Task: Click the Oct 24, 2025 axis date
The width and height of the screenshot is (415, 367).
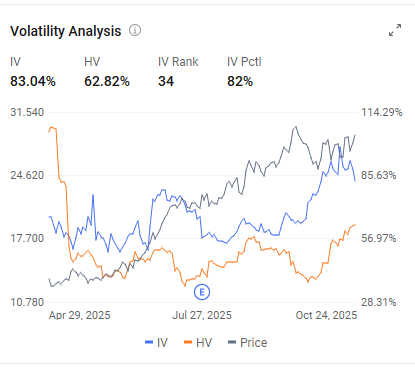Action: [x=326, y=315]
